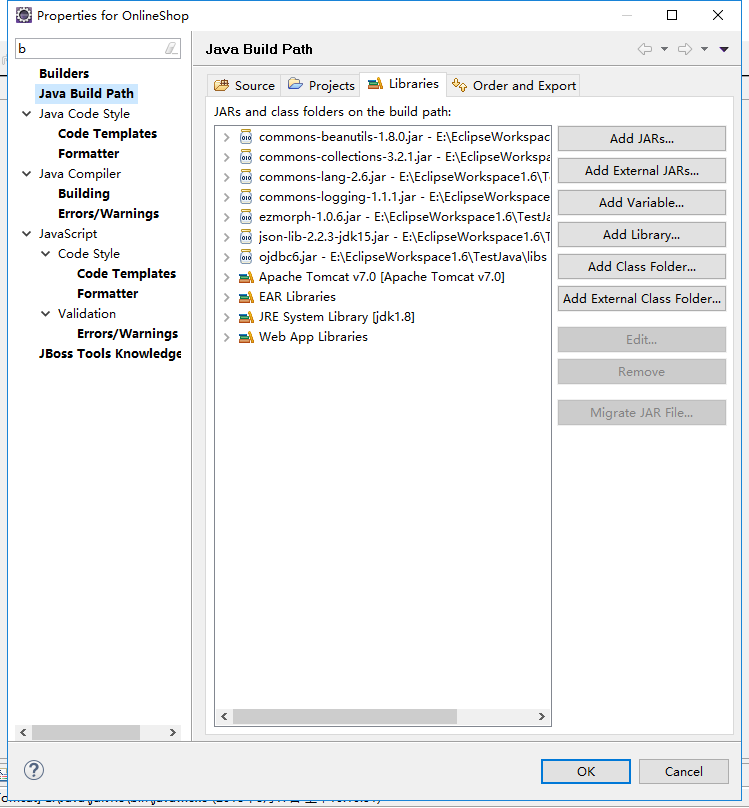Open the forward history dropdown arrow

pos(704,49)
